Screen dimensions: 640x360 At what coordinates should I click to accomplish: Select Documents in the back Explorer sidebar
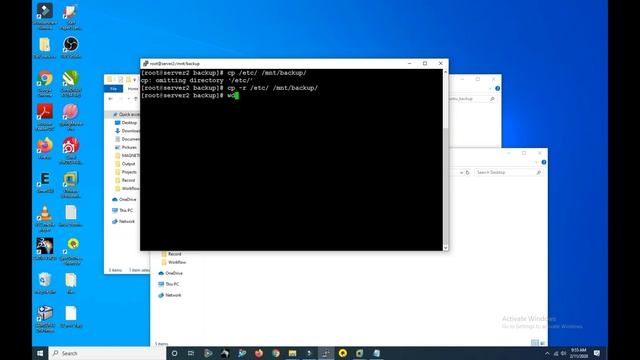[x=127, y=139]
